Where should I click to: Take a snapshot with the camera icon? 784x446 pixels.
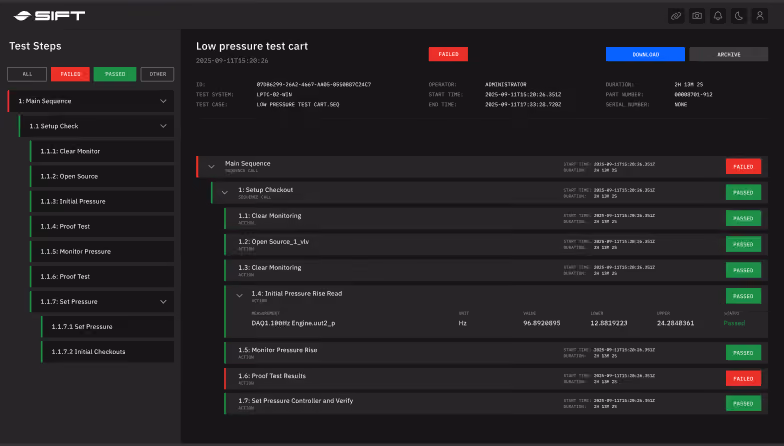(x=697, y=16)
